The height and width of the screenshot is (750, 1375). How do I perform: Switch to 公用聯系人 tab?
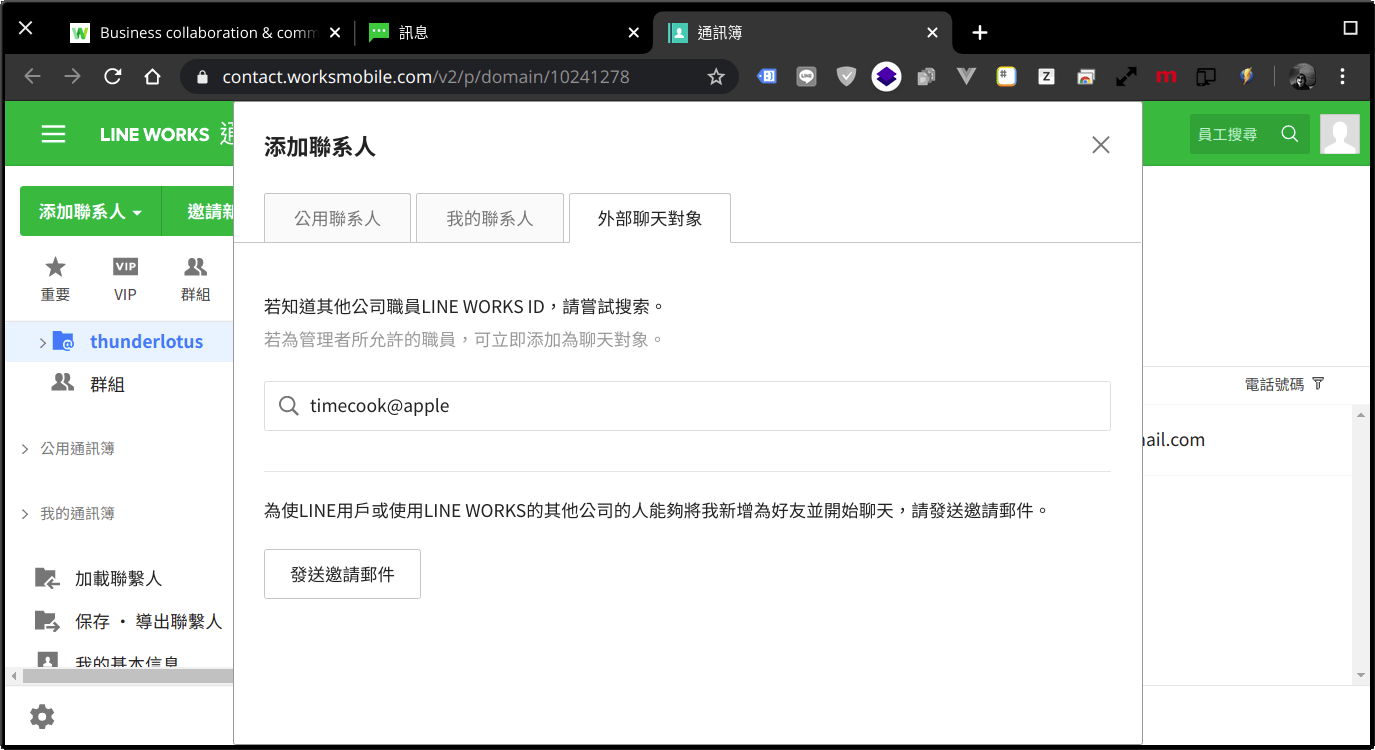[338, 218]
